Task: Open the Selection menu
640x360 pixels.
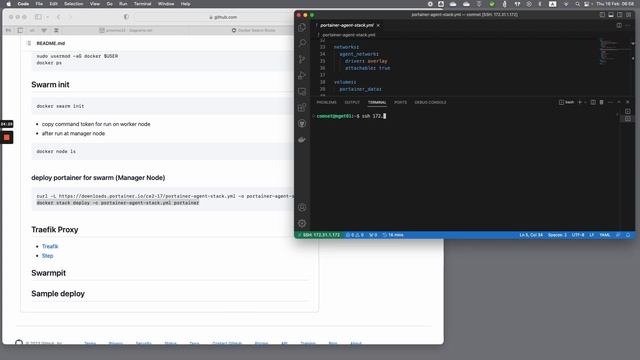Action: (74, 4)
